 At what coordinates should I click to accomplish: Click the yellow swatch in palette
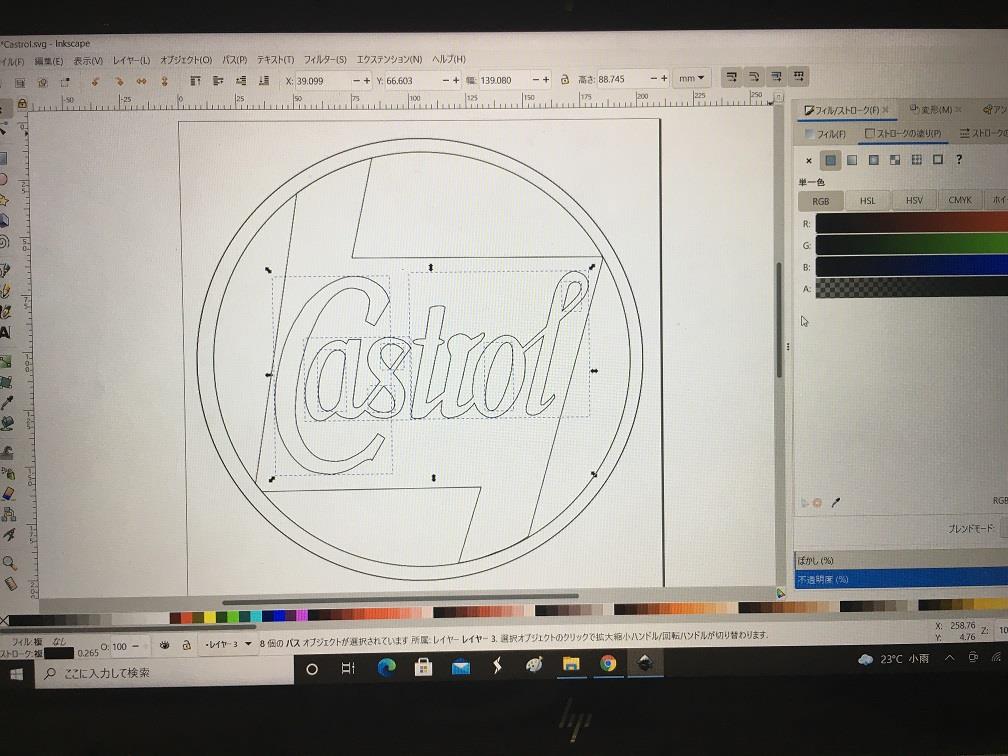(x=210, y=618)
